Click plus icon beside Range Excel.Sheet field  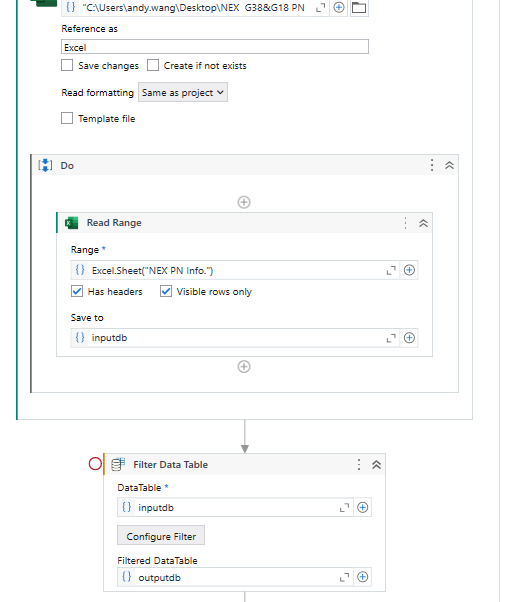[x=409, y=270]
